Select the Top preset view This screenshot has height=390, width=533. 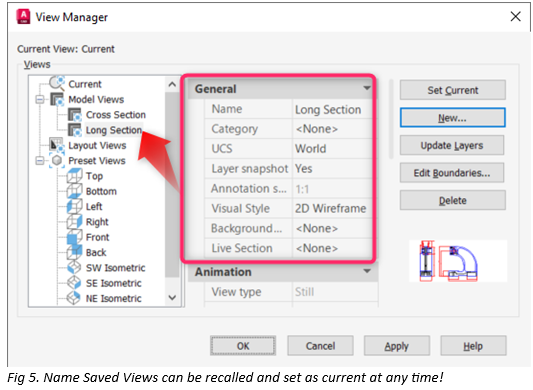point(94,176)
